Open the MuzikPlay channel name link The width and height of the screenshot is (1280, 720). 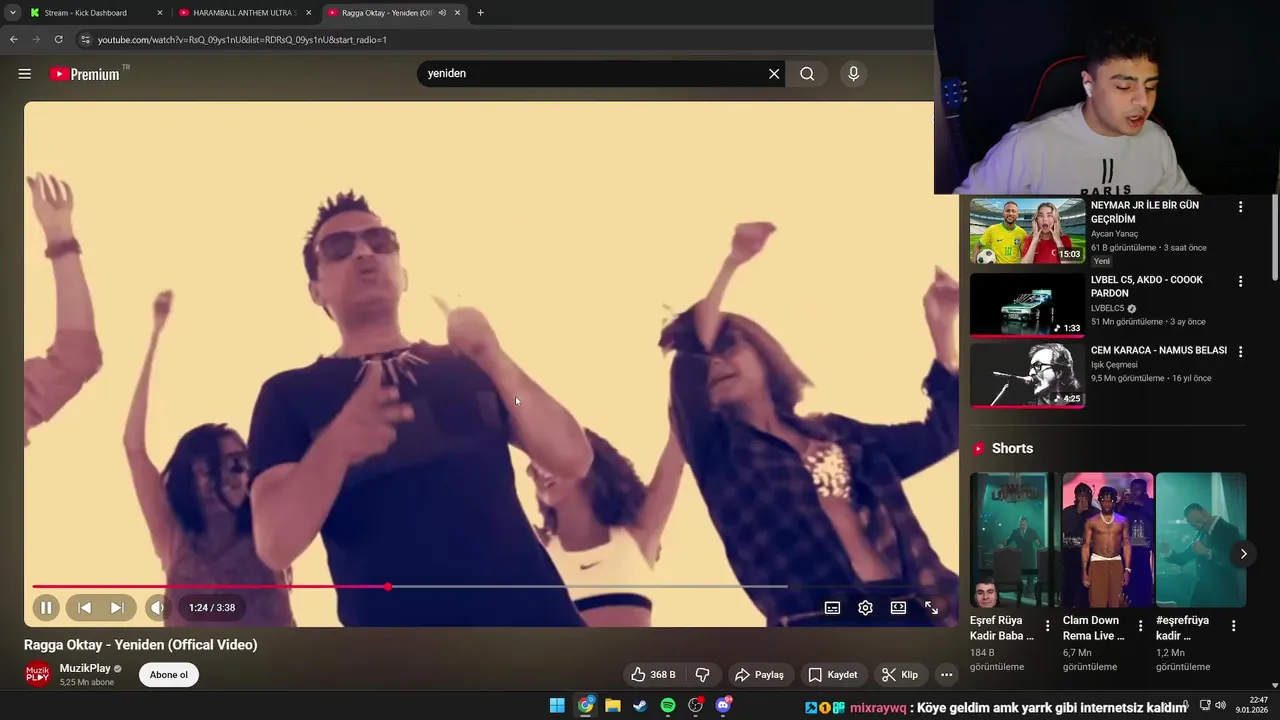coord(85,668)
